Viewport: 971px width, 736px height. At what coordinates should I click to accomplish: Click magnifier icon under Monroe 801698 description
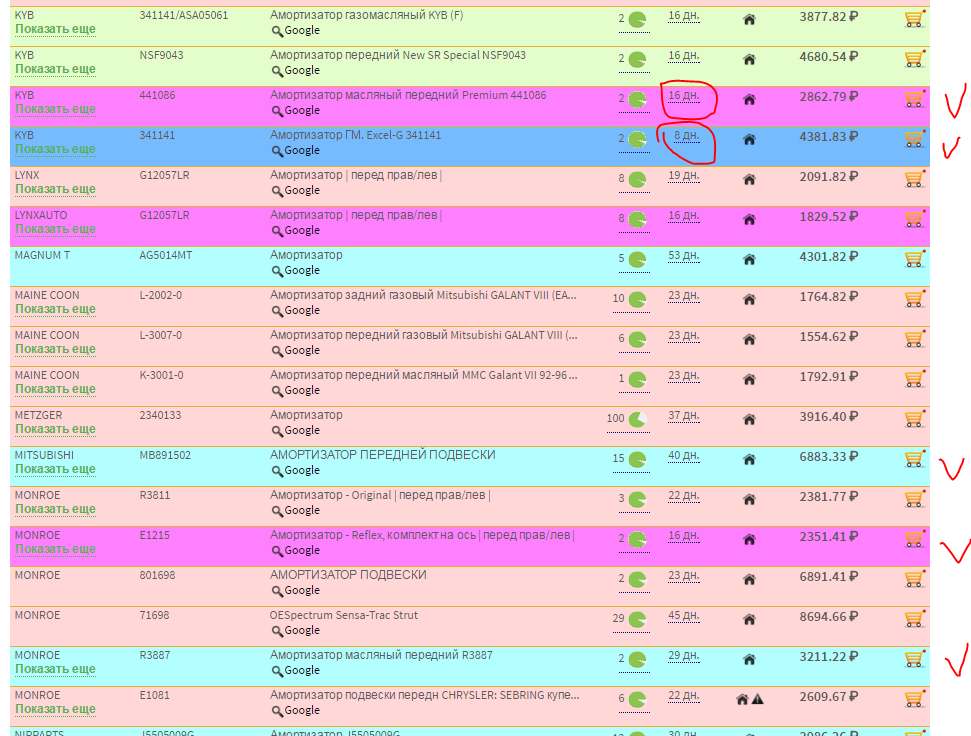[277, 591]
